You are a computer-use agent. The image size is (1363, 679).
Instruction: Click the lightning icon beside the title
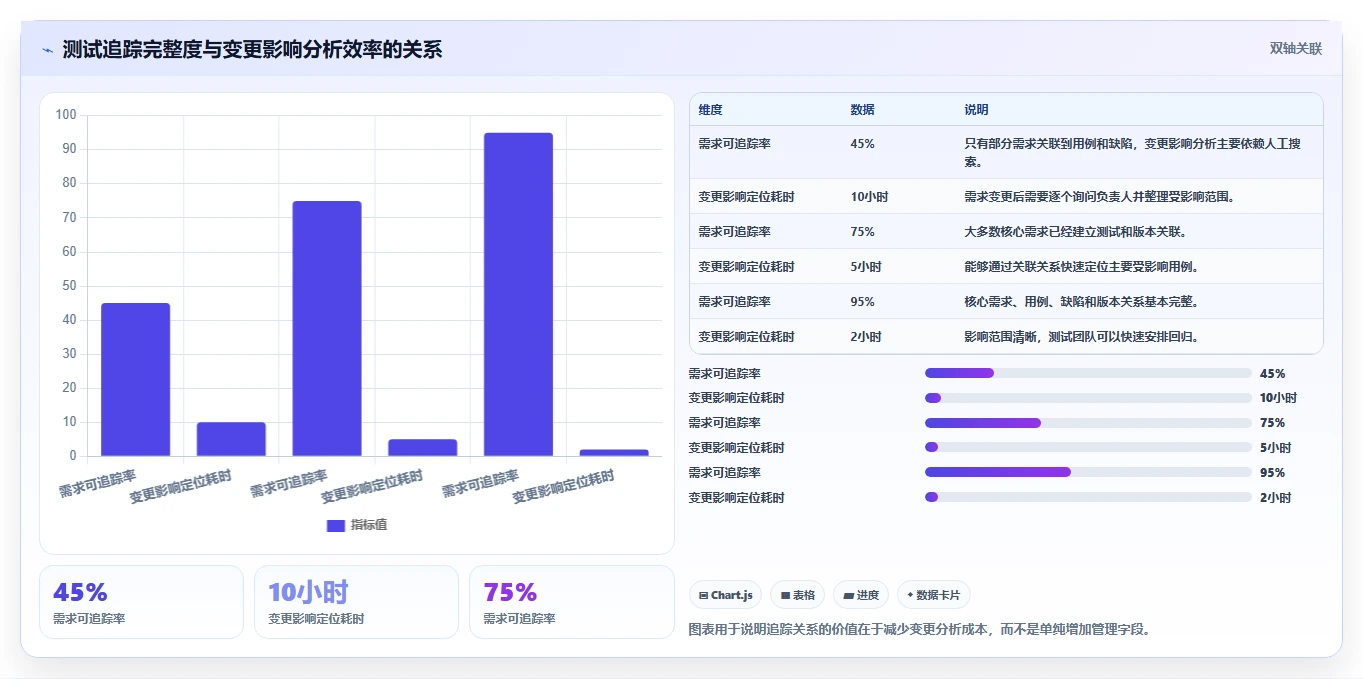click(47, 50)
